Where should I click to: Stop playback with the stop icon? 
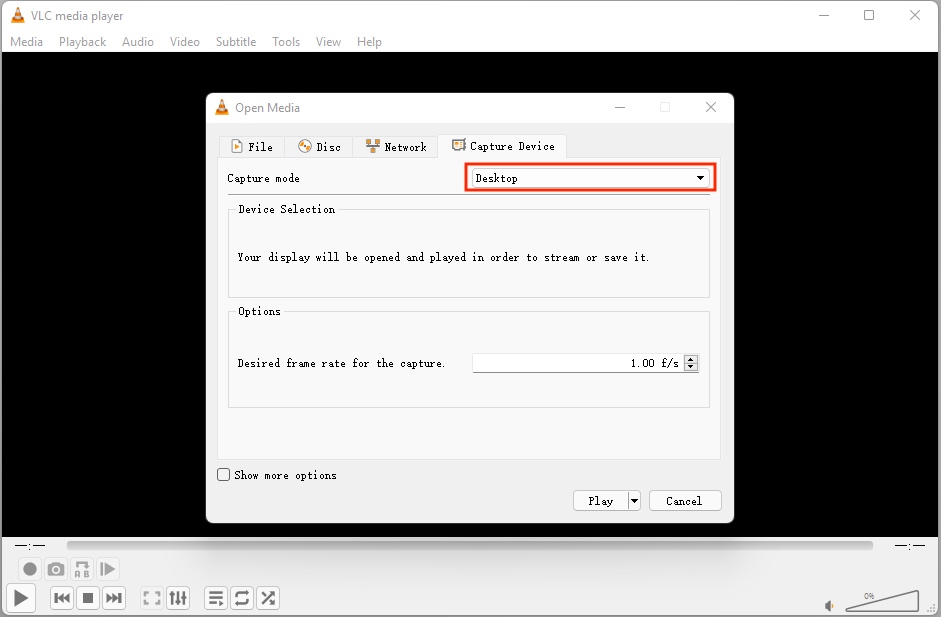88,598
